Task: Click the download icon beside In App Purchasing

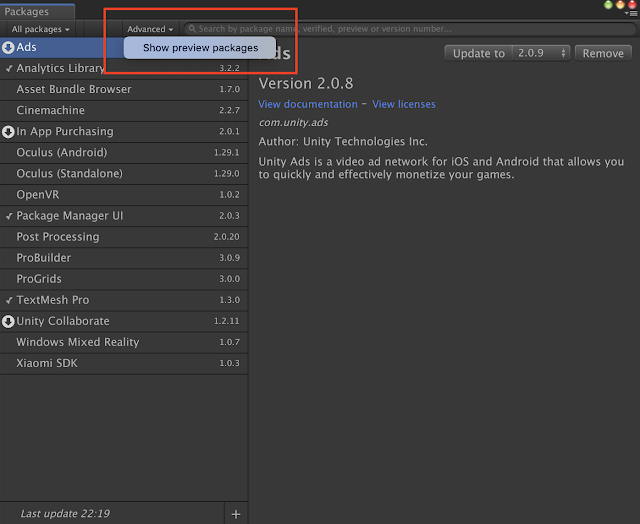Action: pos(8,132)
